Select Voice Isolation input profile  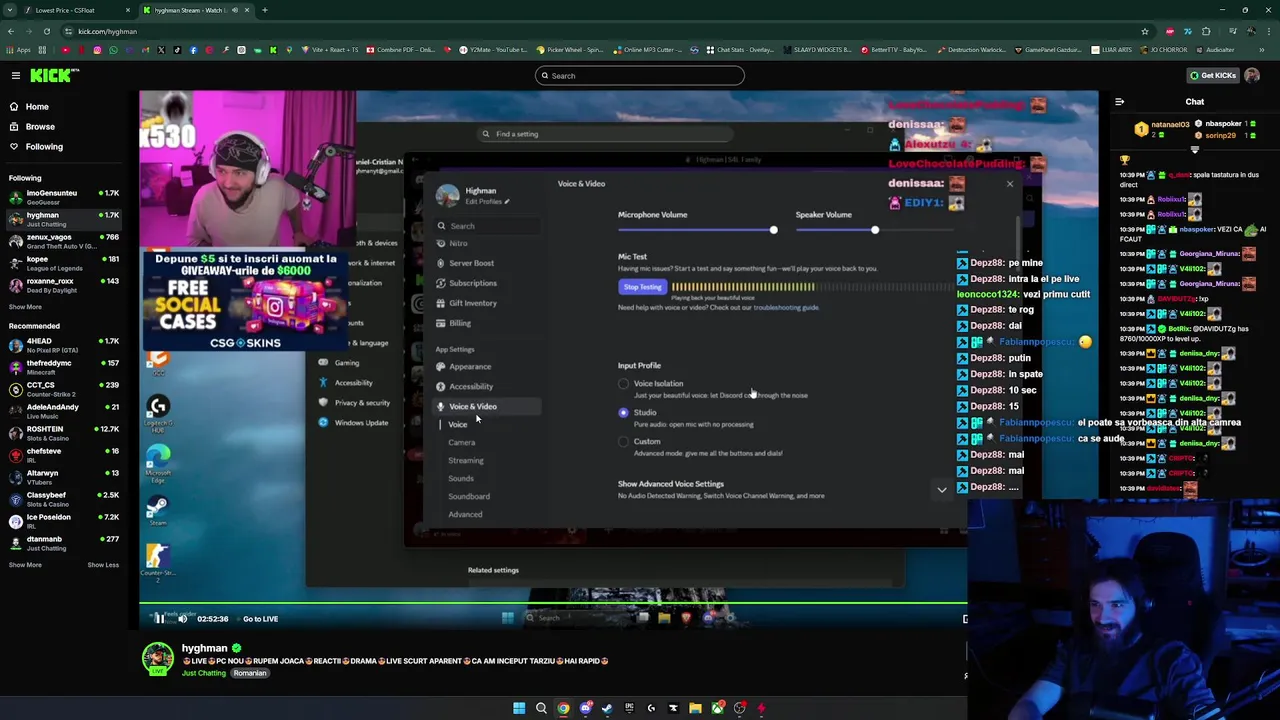tap(624, 384)
